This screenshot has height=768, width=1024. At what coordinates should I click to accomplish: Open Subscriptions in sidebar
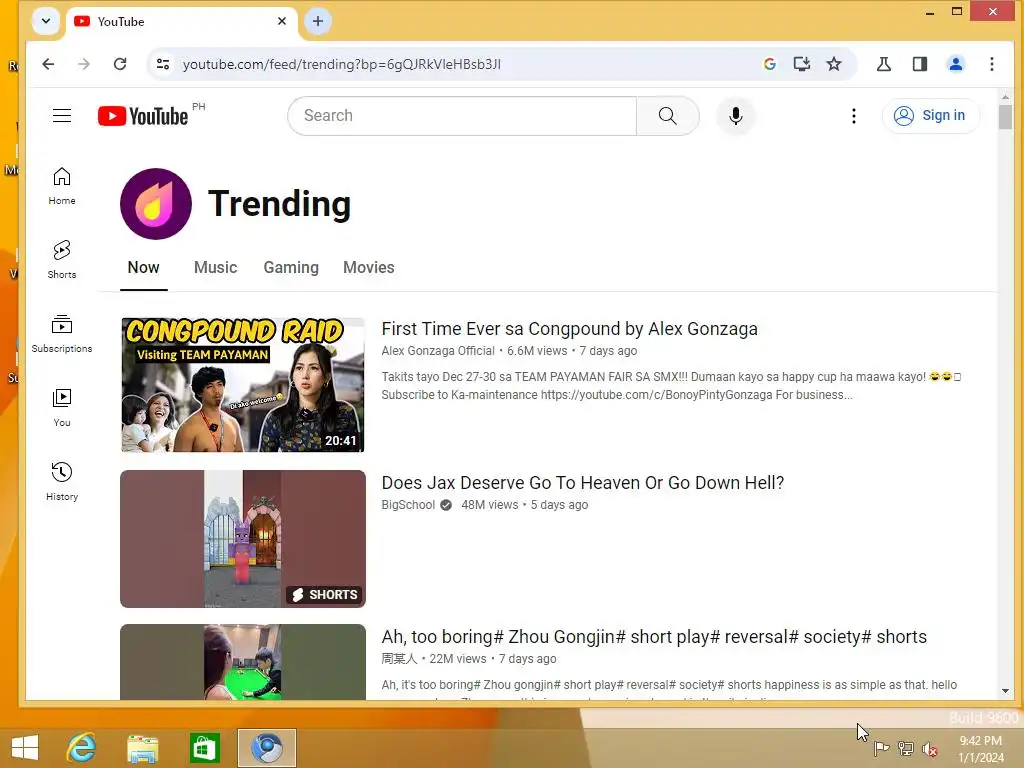(x=62, y=334)
